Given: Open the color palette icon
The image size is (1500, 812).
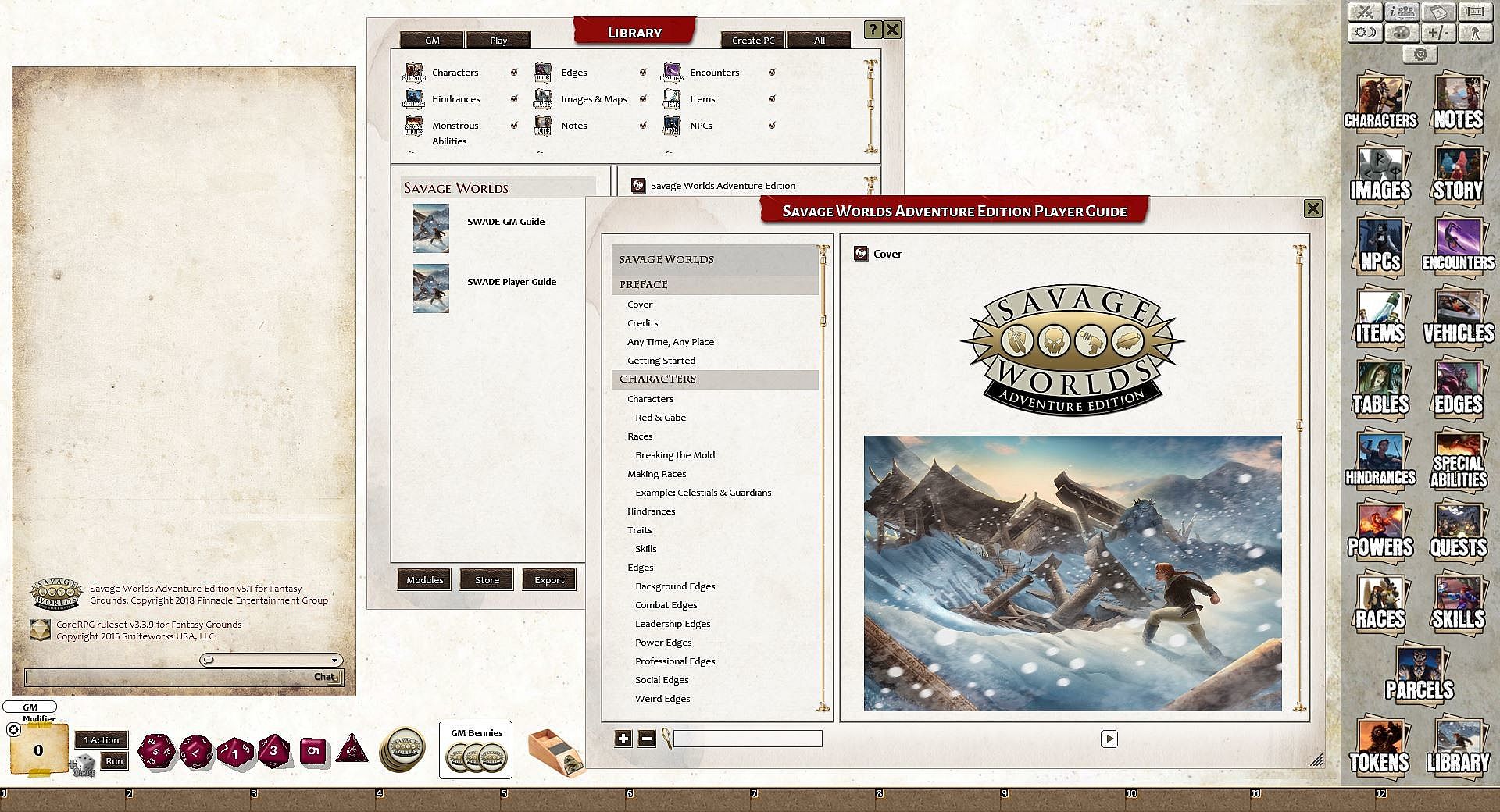Looking at the screenshot, I should point(1402,33).
